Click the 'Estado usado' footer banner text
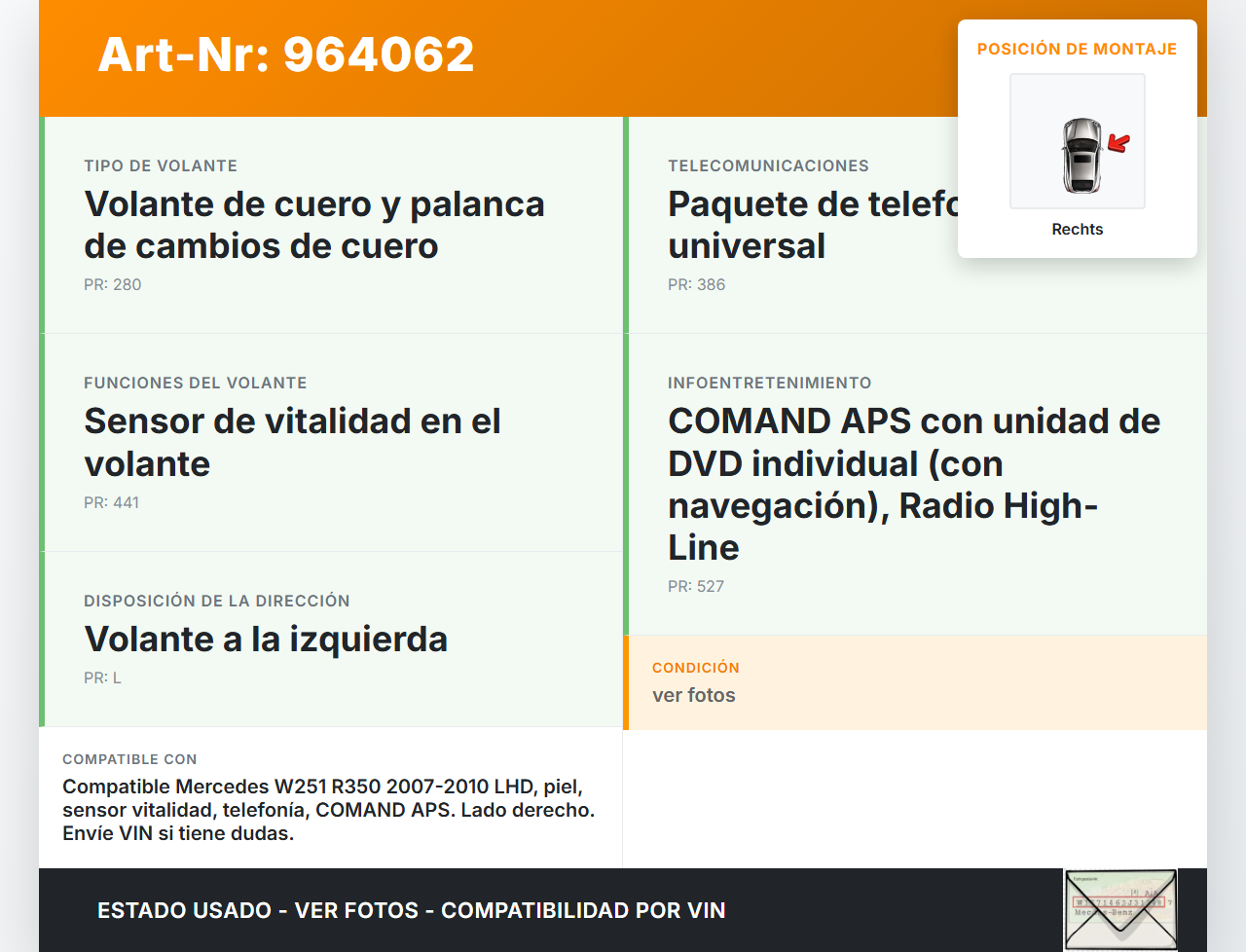This screenshot has width=1246, height=952. click(x=411, y=910)
